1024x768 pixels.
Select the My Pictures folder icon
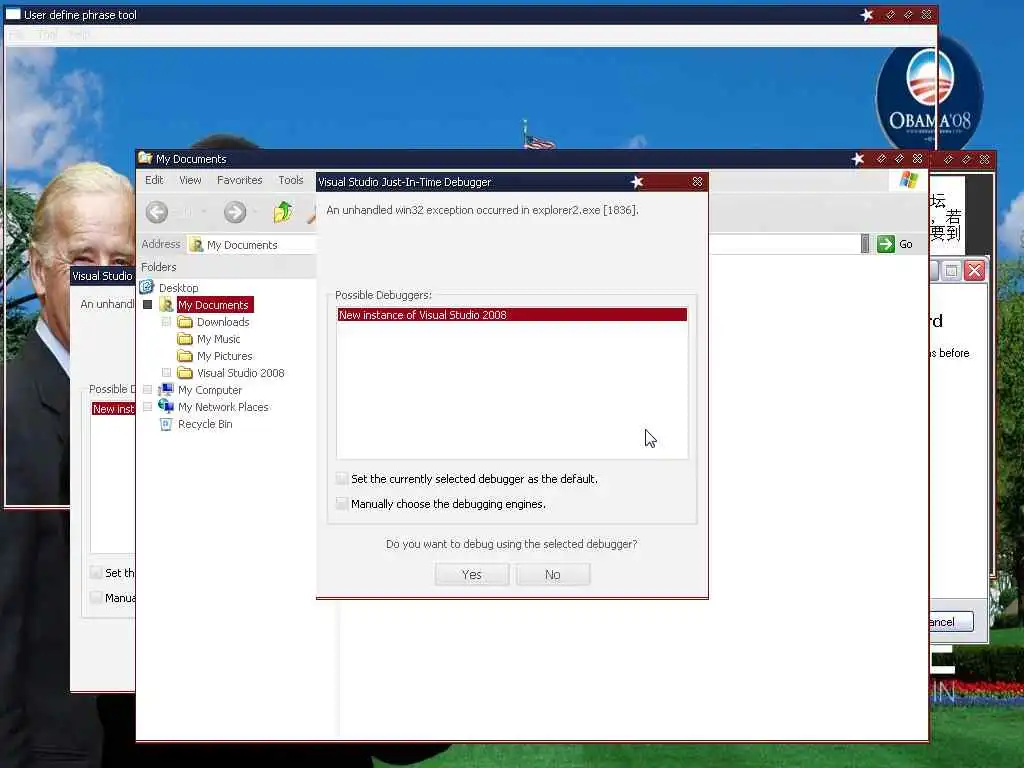point(185,356)
